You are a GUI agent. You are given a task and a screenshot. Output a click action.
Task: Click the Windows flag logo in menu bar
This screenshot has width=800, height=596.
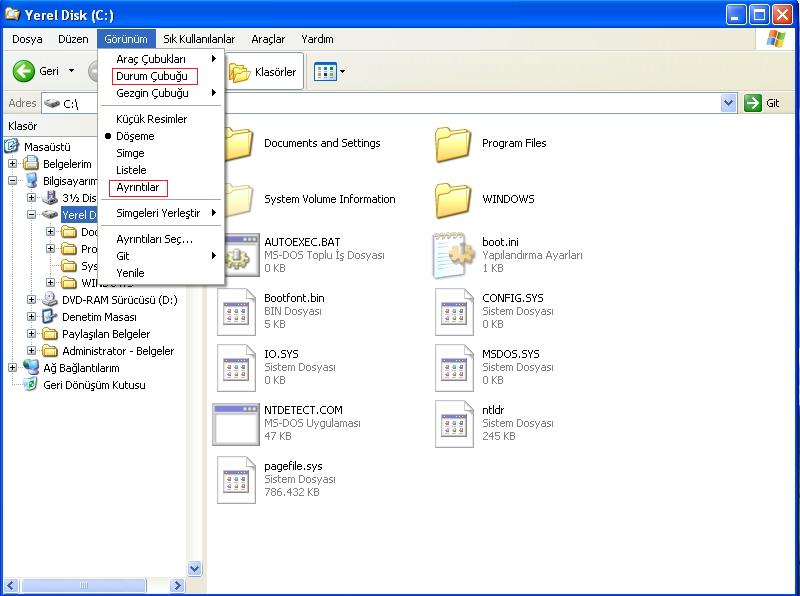coord(776,39)
